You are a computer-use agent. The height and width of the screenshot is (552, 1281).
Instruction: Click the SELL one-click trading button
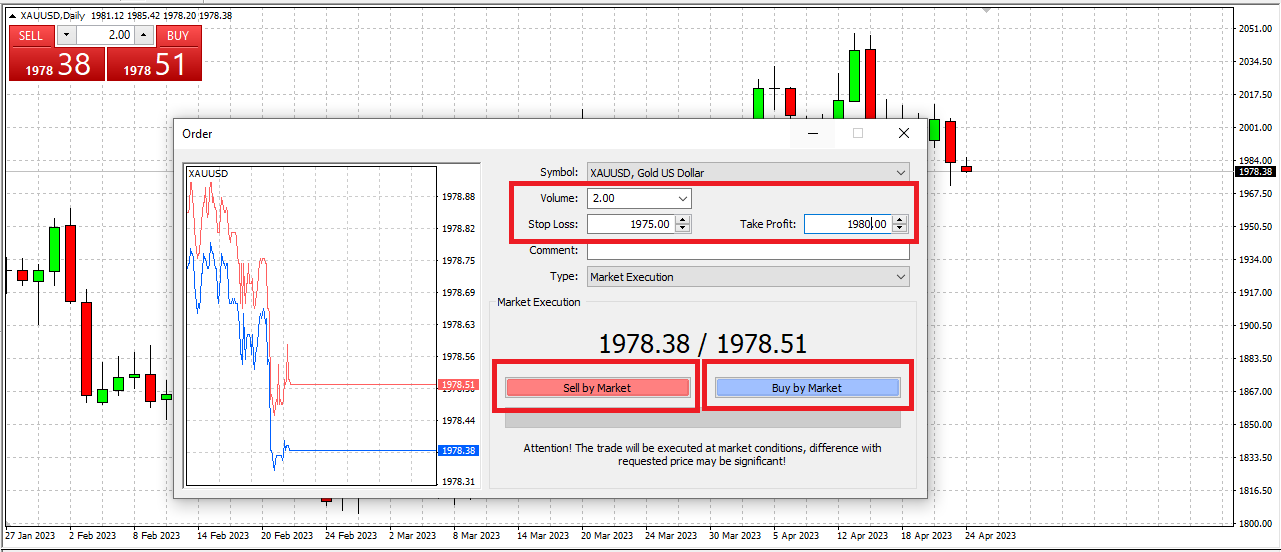click(31, 35)
